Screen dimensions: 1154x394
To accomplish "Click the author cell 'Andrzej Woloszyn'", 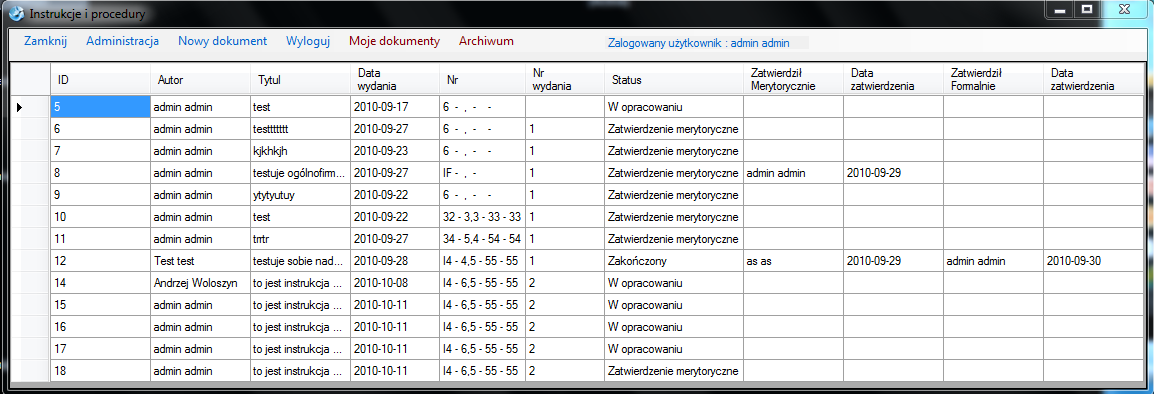I will tap(200, 283).
